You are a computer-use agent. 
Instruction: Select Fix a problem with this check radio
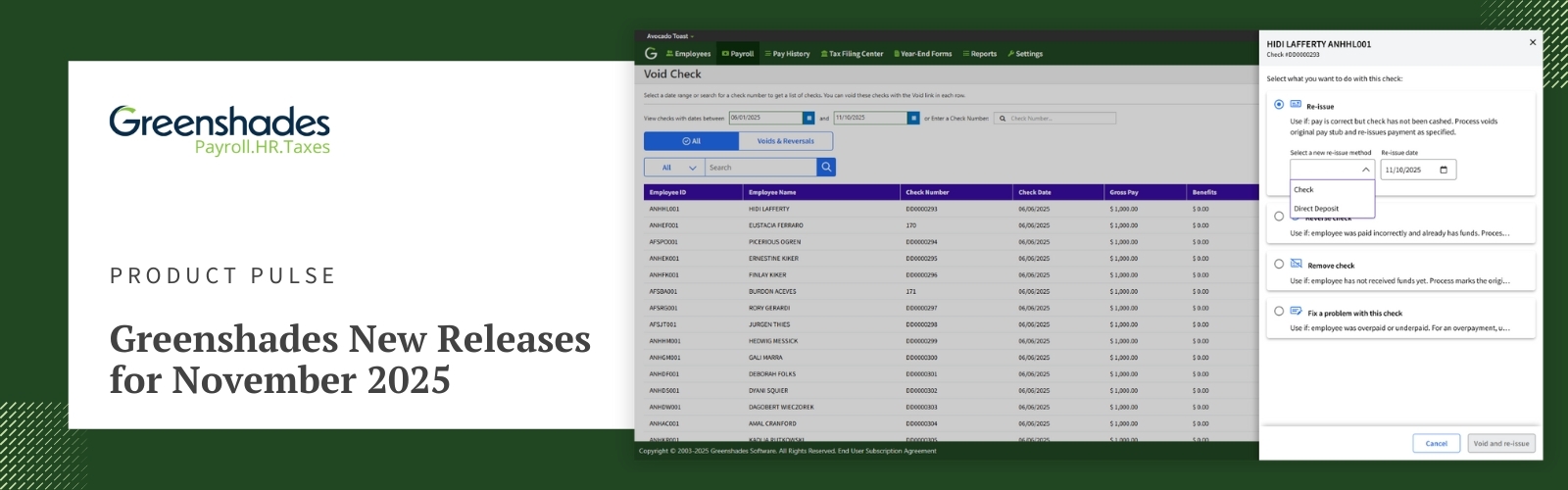pos(1279,311)
